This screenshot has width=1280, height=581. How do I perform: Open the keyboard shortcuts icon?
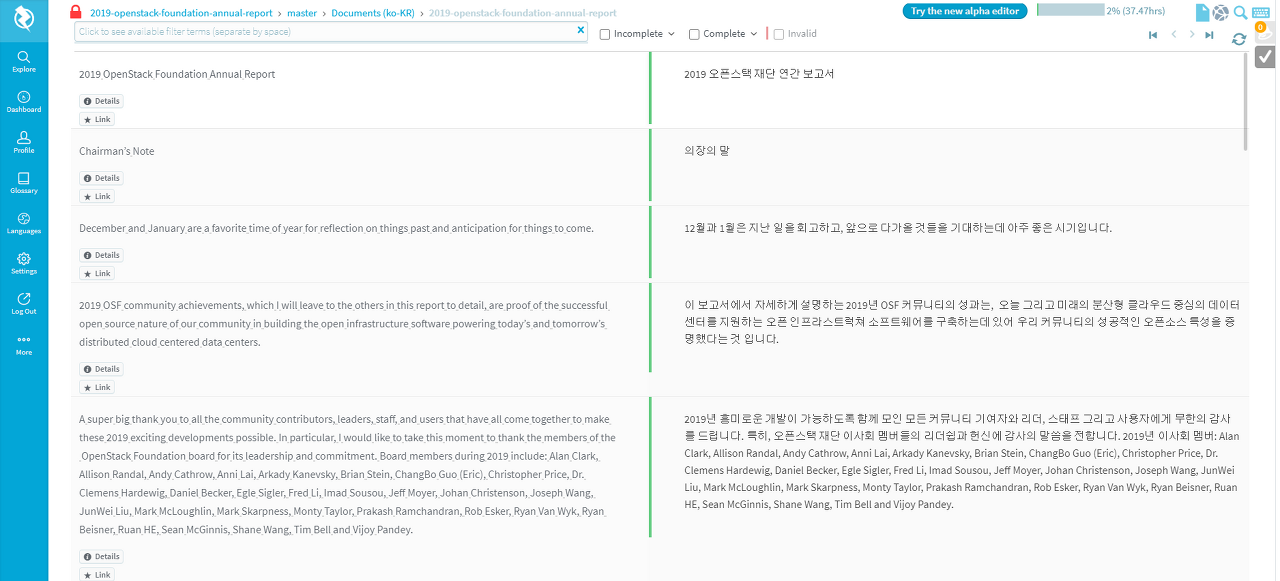(x=1260, y=12)
